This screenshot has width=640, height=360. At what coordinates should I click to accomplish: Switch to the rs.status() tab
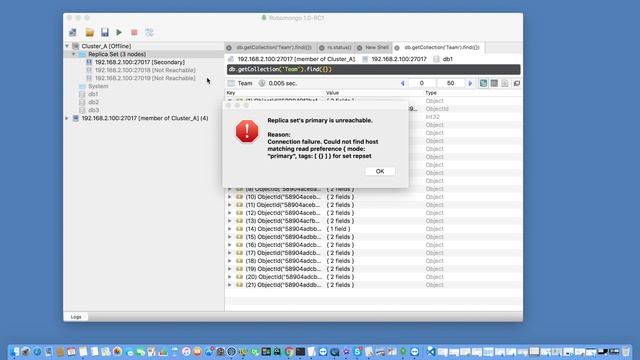coord(339,48)
